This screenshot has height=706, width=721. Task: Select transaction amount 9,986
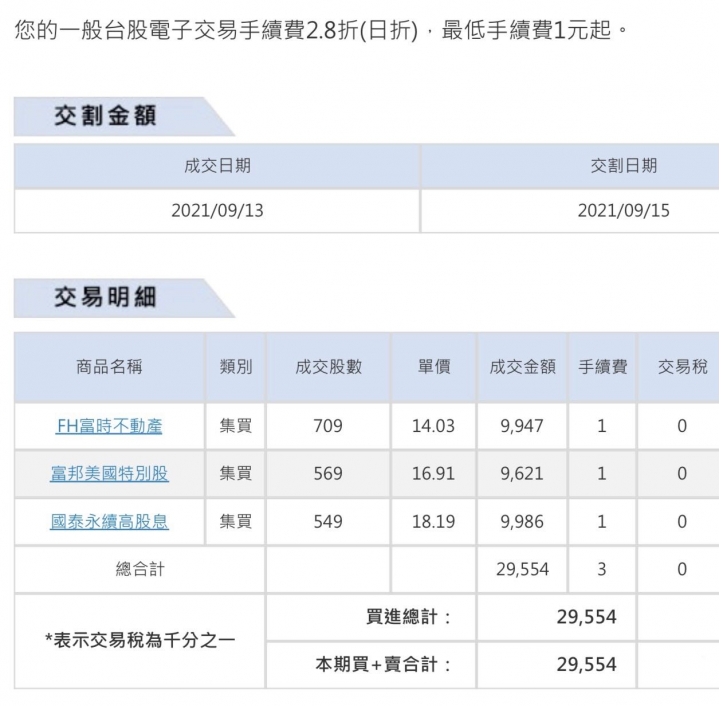[x=522, y=522]
